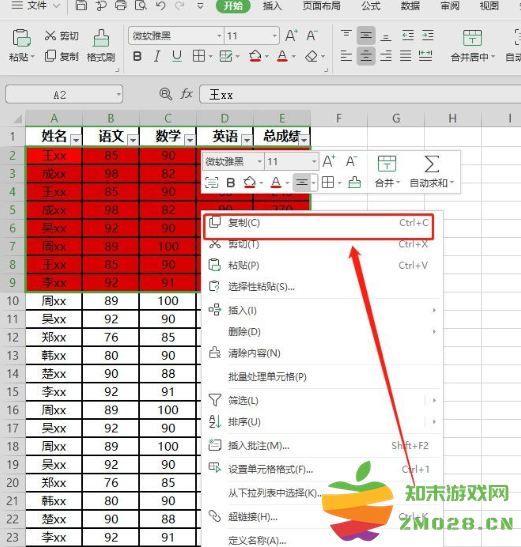Toggle top align in ribbon
Screen dimensions: 521x547
(346, 35)
